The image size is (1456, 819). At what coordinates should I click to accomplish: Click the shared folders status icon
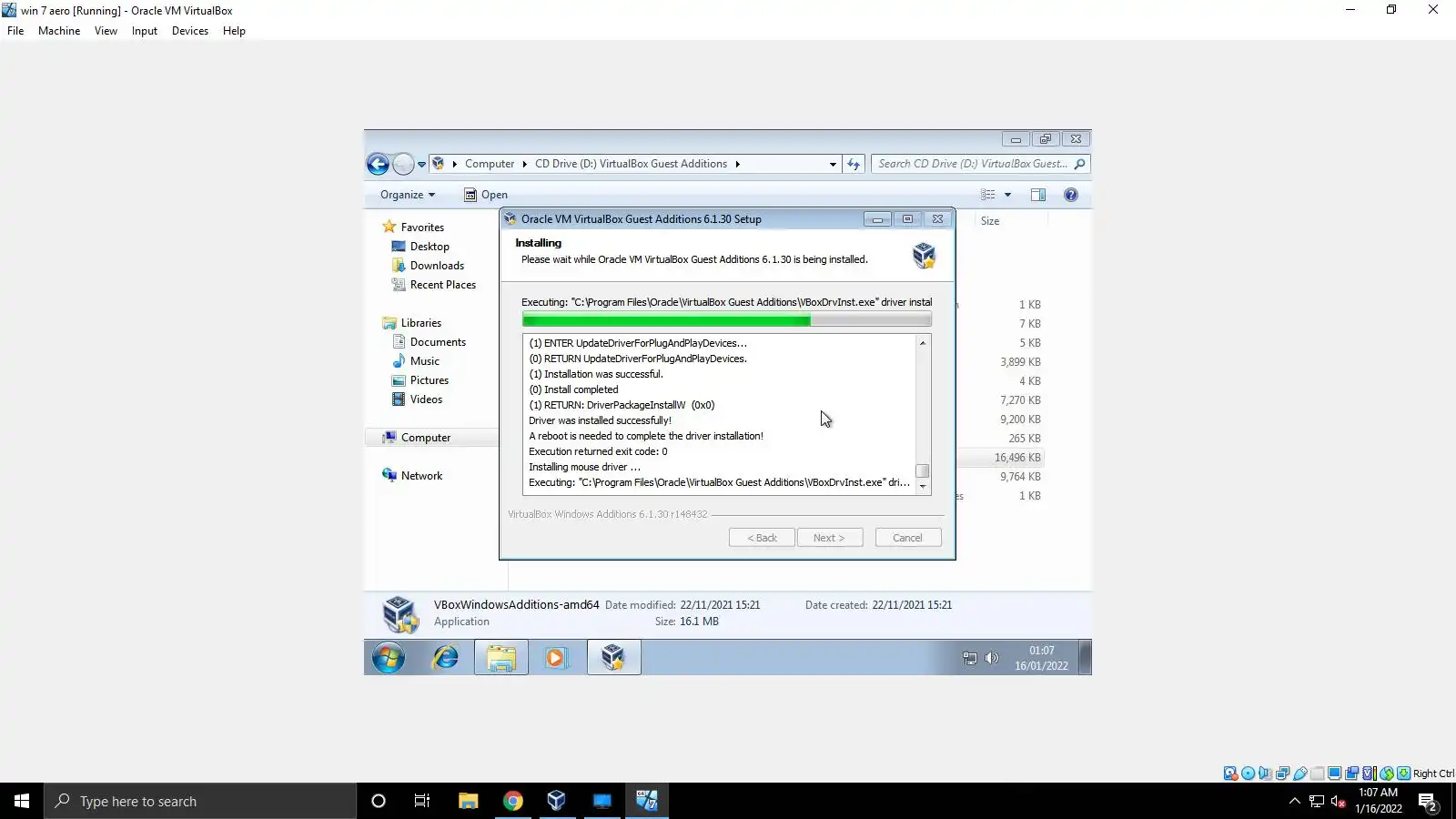1318,773
